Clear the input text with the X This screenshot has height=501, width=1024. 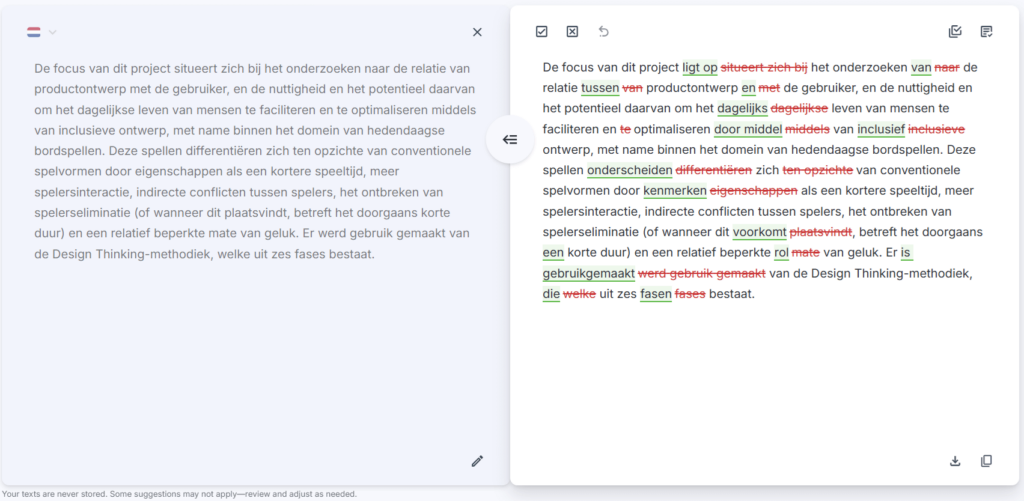pos(477,32)
